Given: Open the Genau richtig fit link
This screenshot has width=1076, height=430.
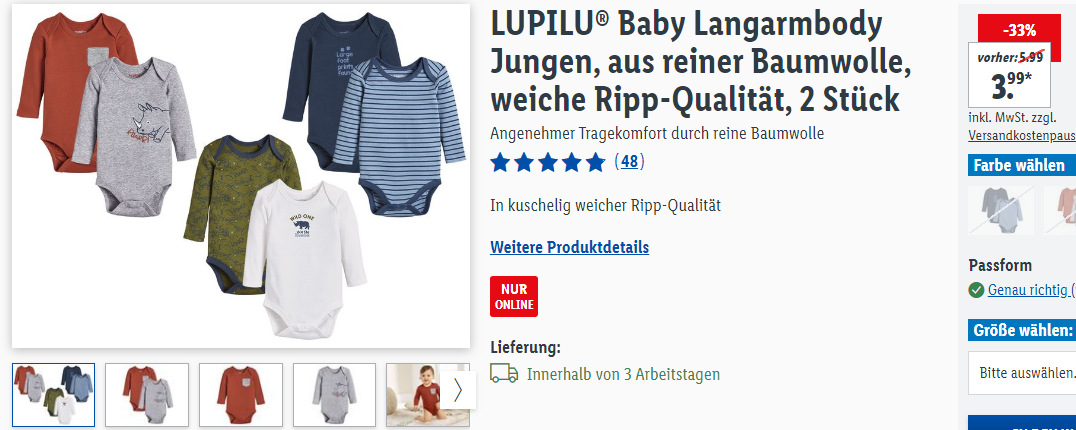Looking at the screenshot, I should (x=1031, y=290).
